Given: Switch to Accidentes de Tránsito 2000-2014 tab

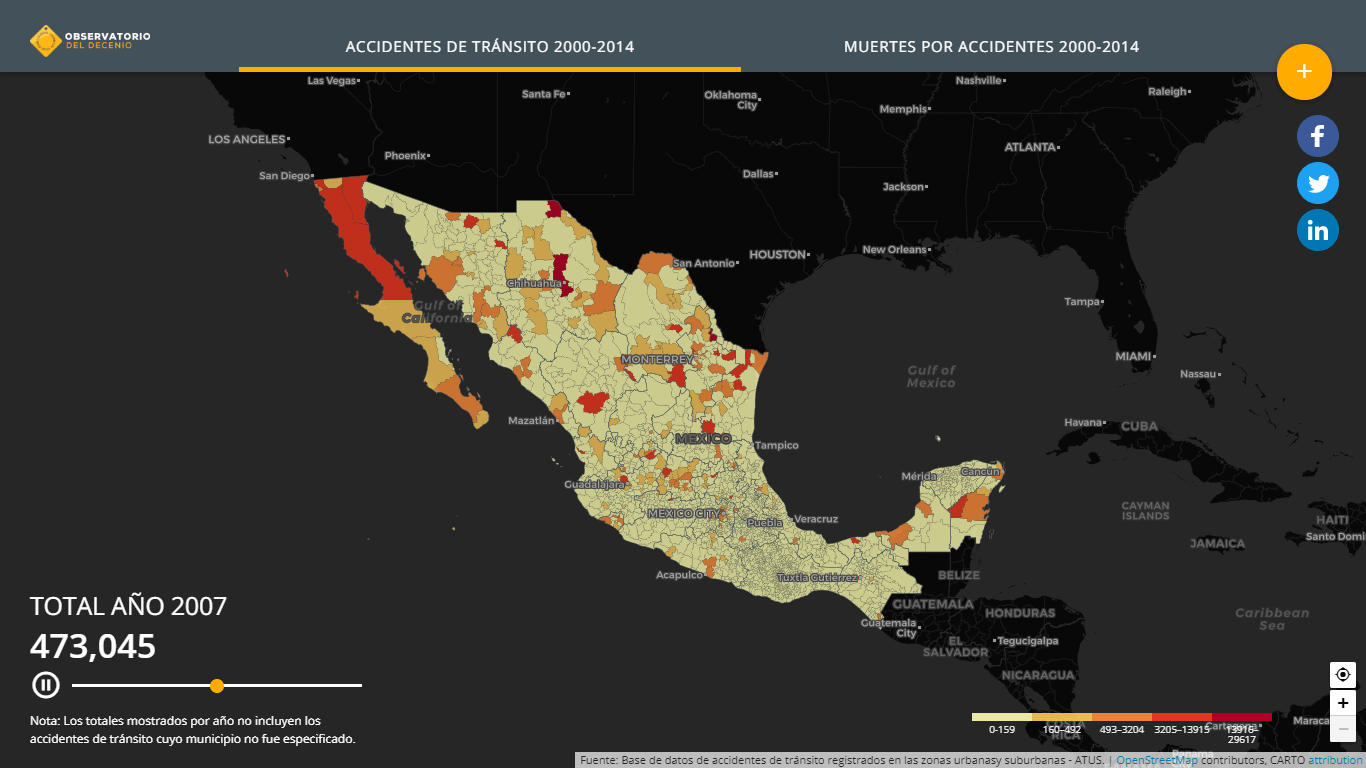Looking at the screenshot, I should click(489, 47).
